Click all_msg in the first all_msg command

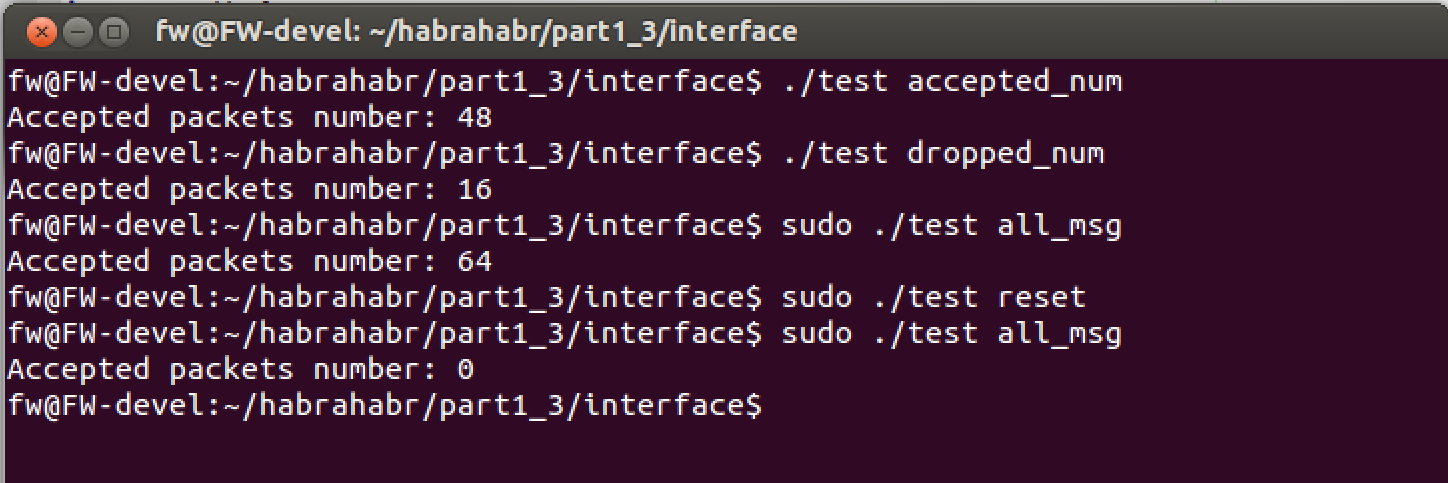[1059, 226]
